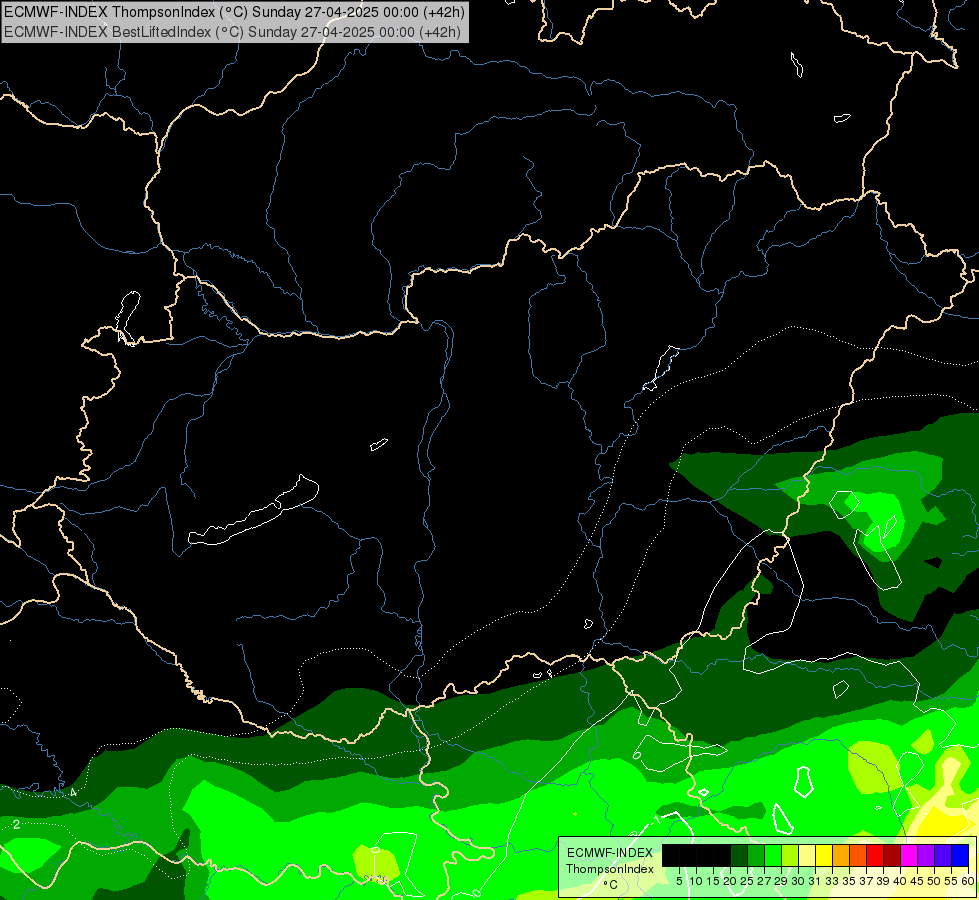
Task: Select the pale yellow 30–31 legend swatch
Action: pyautogui.click(x=807, y=855)
